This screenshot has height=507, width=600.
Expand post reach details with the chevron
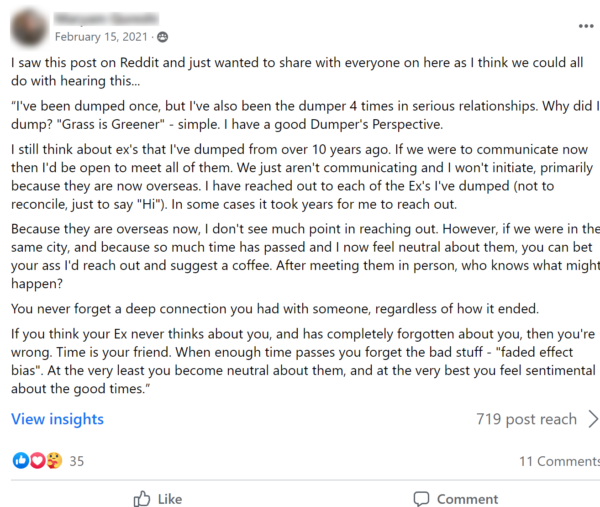point(593,419)
